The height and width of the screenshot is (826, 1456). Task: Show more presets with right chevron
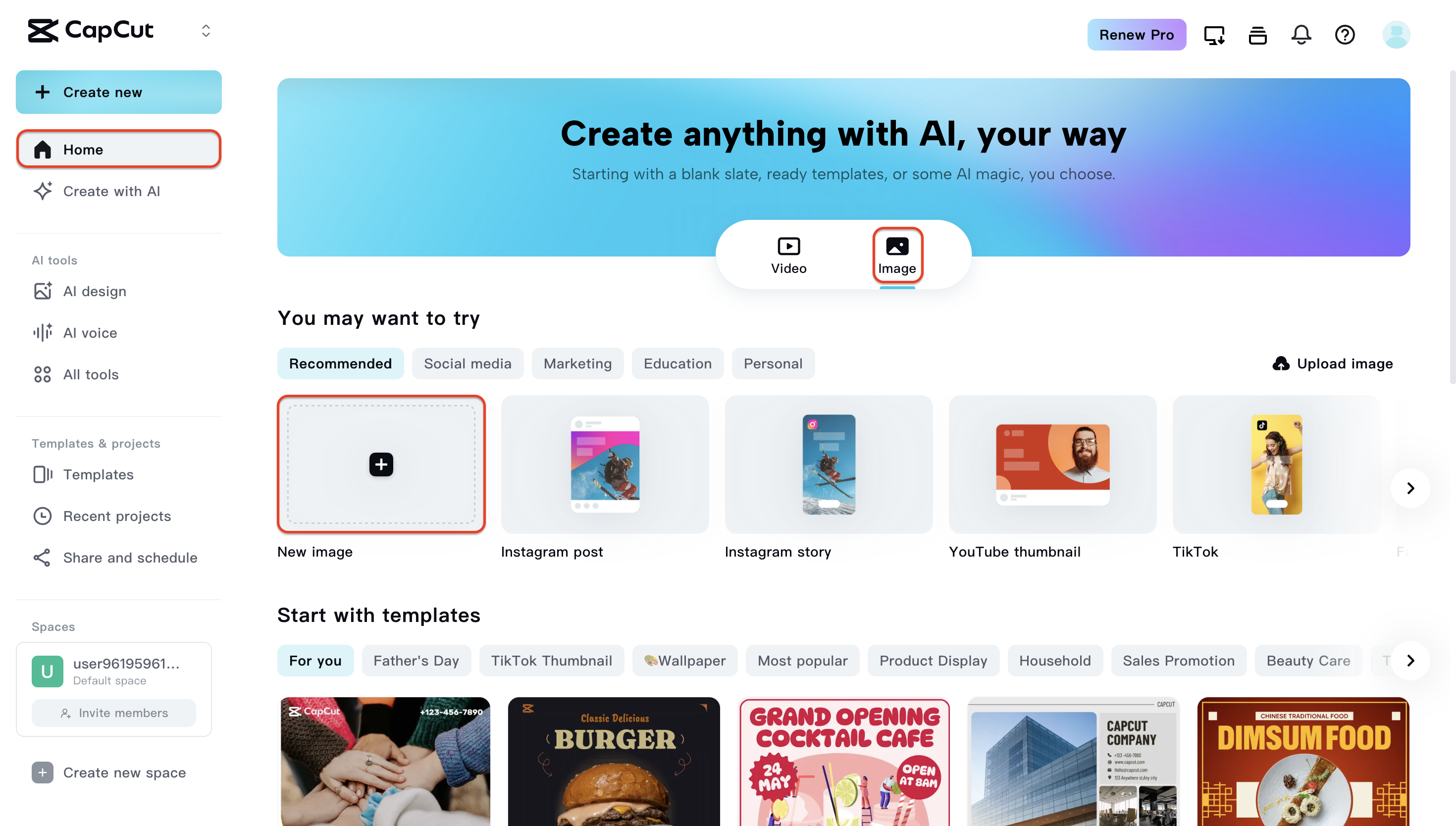coord(1410,488)
